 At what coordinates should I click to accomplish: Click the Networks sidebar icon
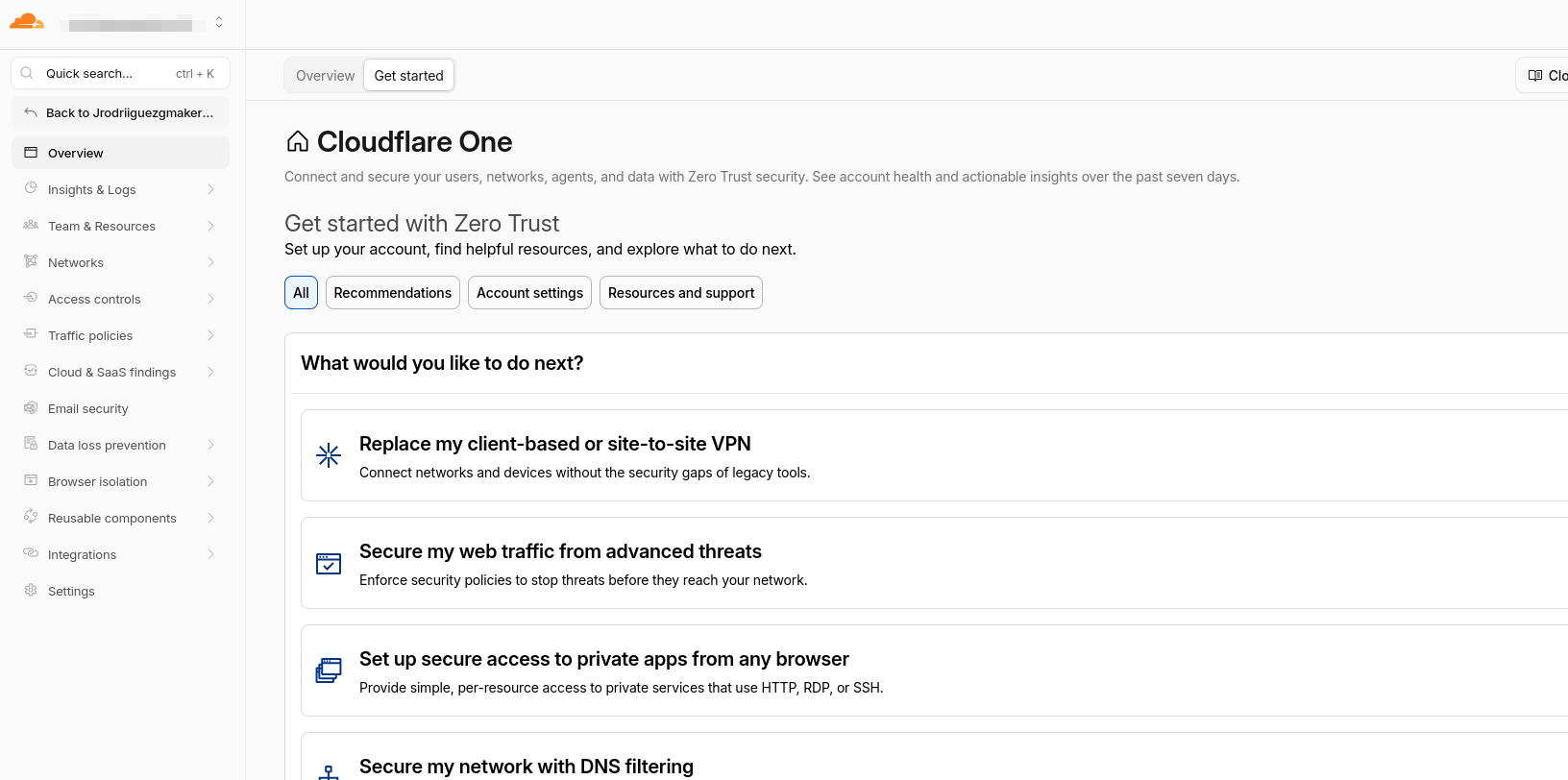click(31, 262)
